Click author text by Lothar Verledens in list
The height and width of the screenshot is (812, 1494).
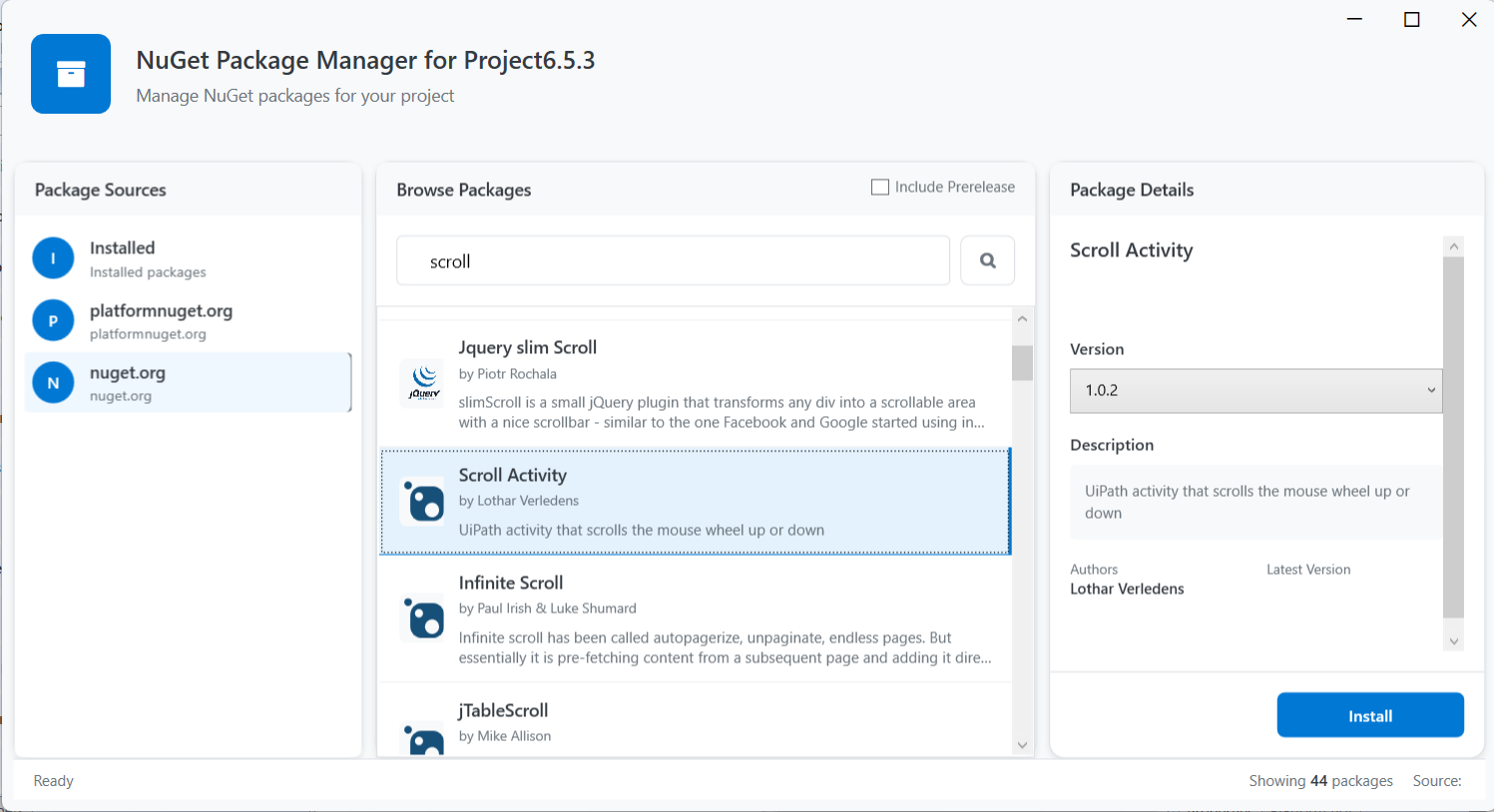coord(519,501)
